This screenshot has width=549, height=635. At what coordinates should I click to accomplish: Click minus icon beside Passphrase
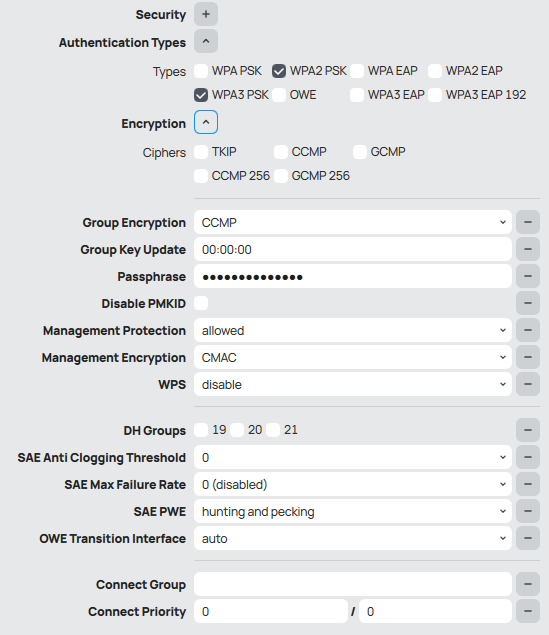(x=528, y=276)
